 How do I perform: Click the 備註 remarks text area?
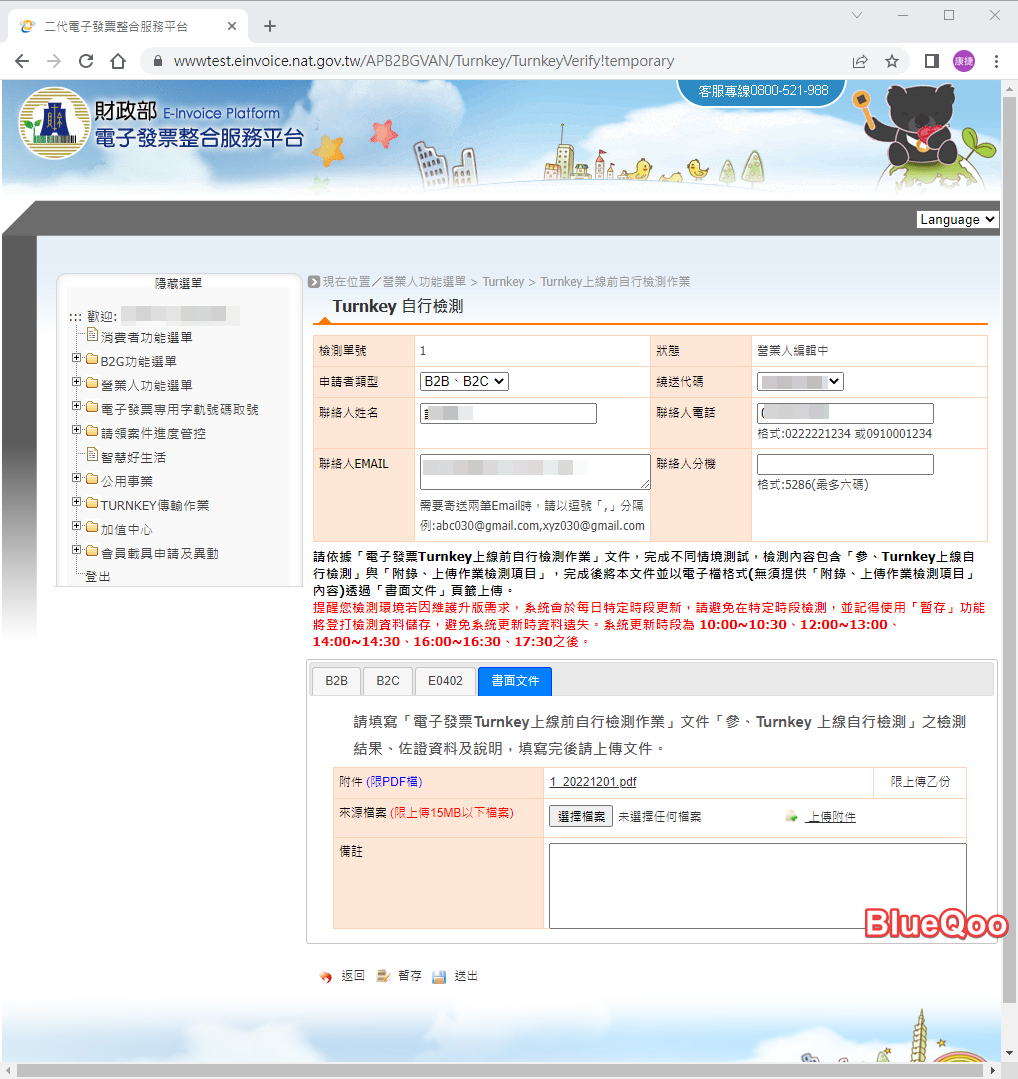click(757, 885)
